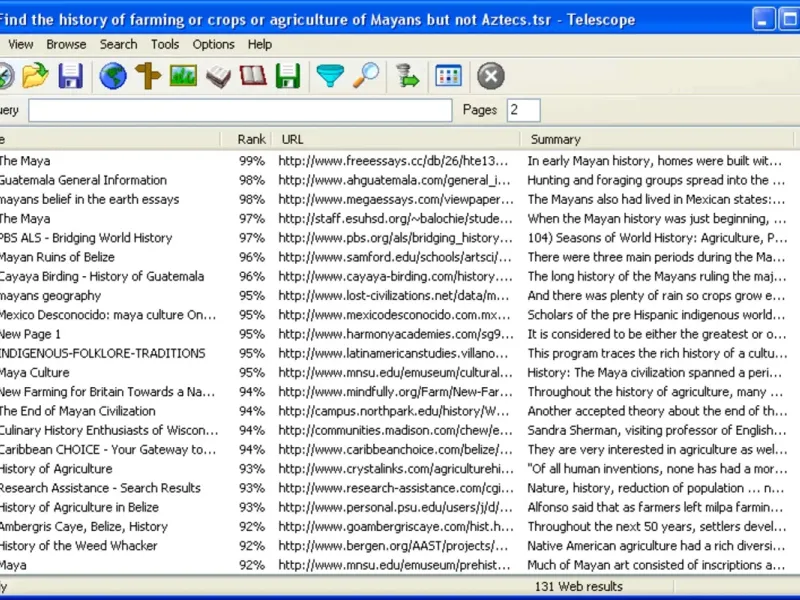Viewport: 800px width, 600px height.
Task: Open the Search menu
Action: (118, 44)
